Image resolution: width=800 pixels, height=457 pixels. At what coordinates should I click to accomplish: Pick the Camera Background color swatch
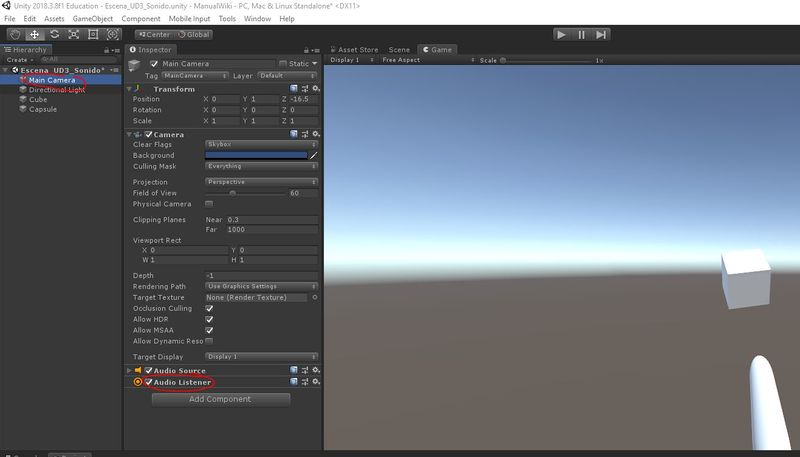(x=256, y=156)
